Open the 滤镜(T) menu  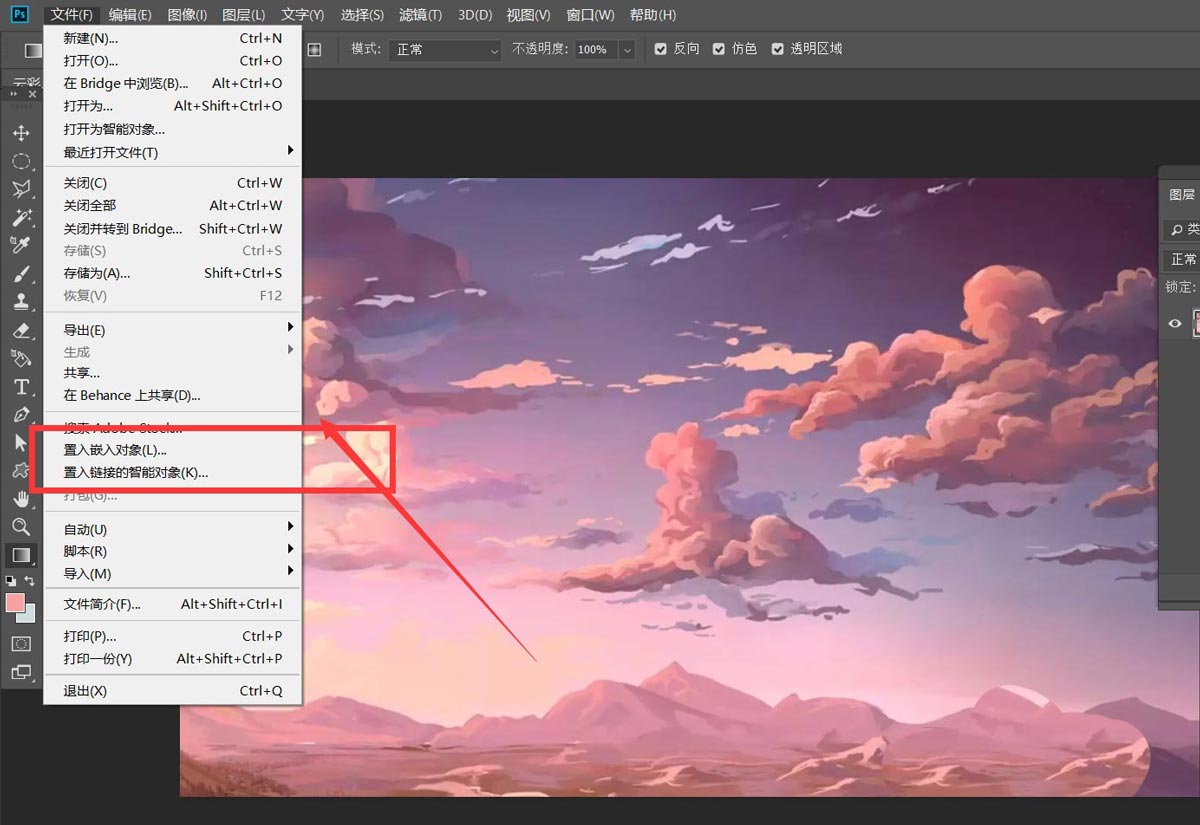(419, 15)
